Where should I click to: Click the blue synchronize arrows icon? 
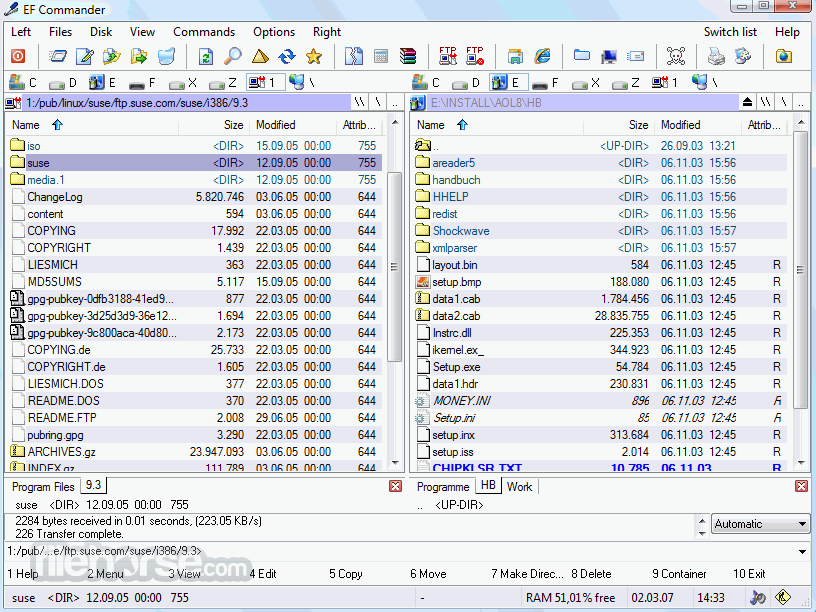coord(287,56)
